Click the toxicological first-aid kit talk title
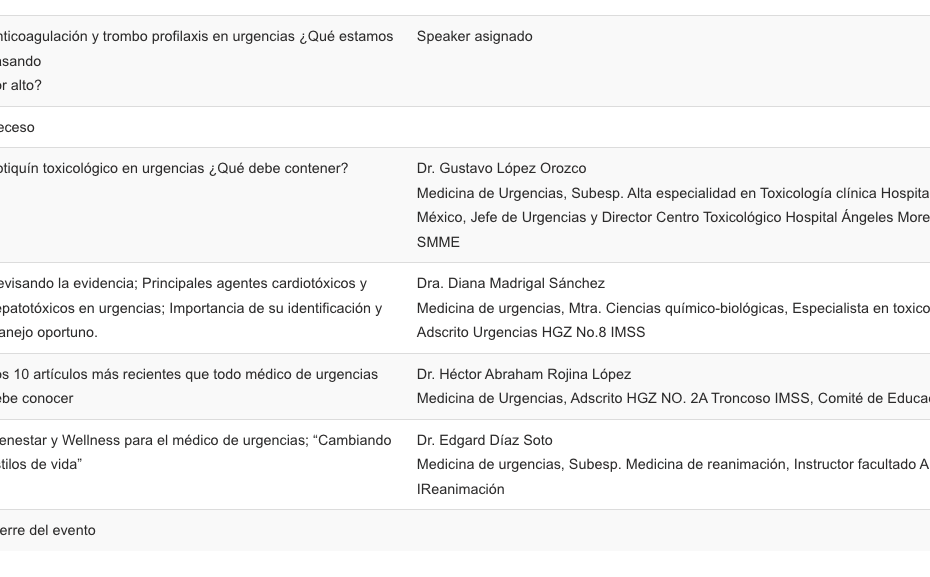The width and height of the screenshot is (930, 577). click(x=174, y=168)
